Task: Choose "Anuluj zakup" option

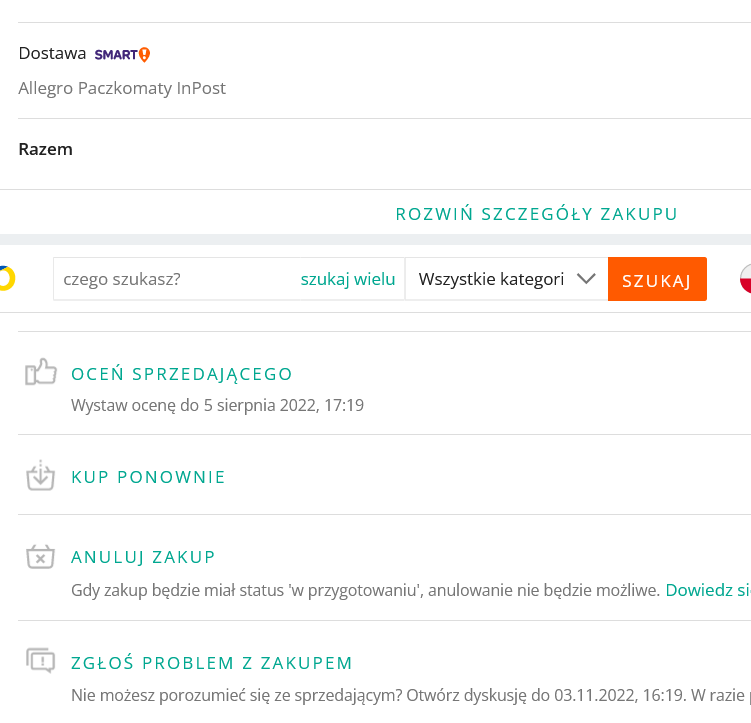Action: pos(143,557)
